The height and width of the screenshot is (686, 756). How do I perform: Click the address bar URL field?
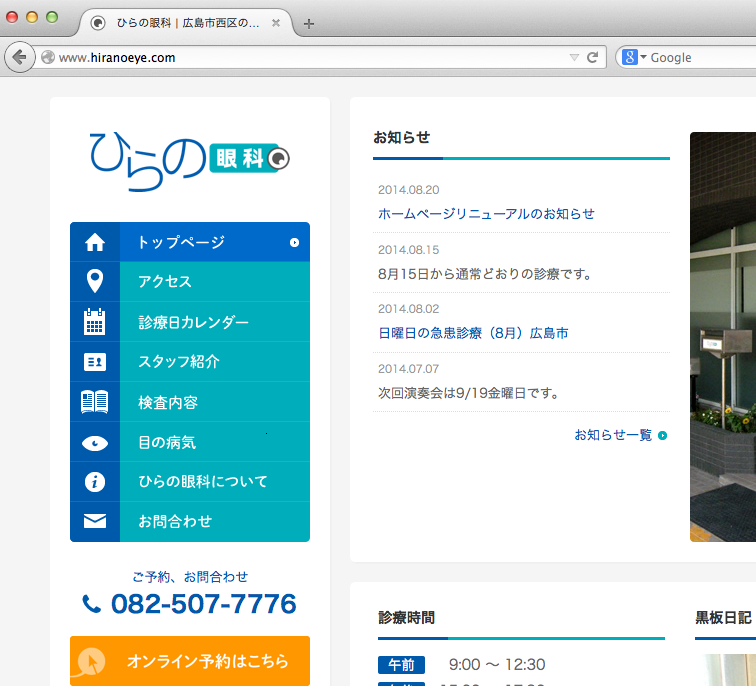(x=300, y=58)
